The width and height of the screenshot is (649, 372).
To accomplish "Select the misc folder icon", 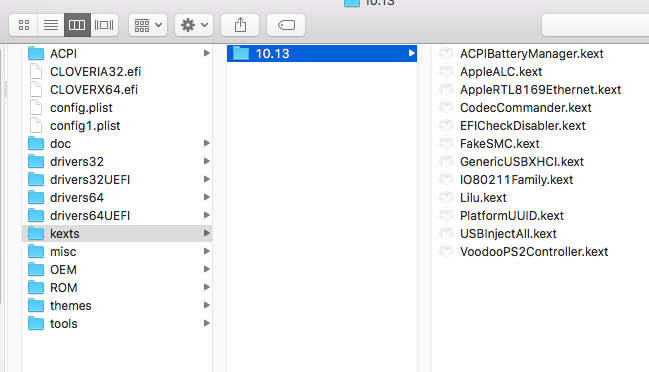I will point(36,252).
